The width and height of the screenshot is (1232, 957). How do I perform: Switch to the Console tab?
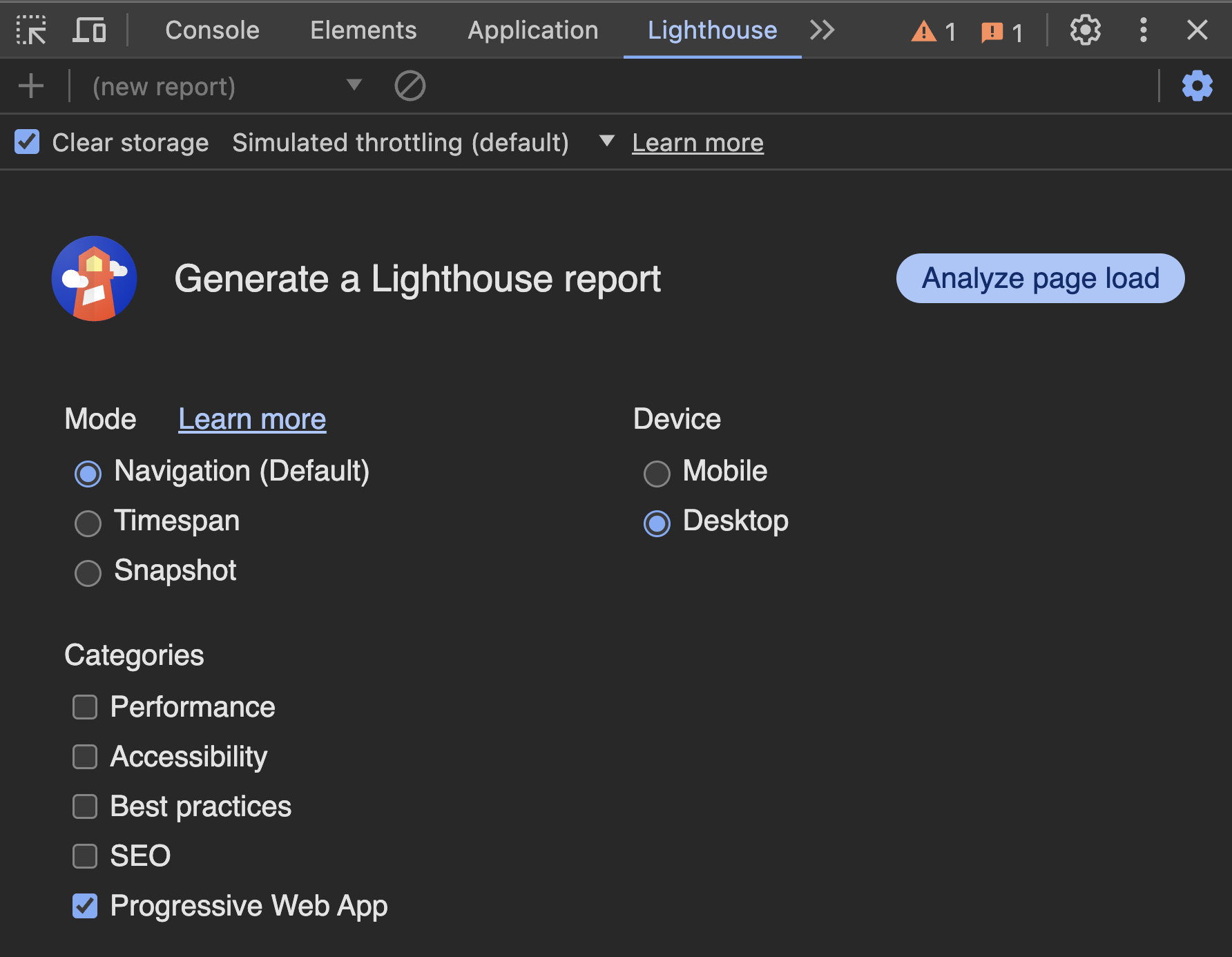[x=211, y=30]
